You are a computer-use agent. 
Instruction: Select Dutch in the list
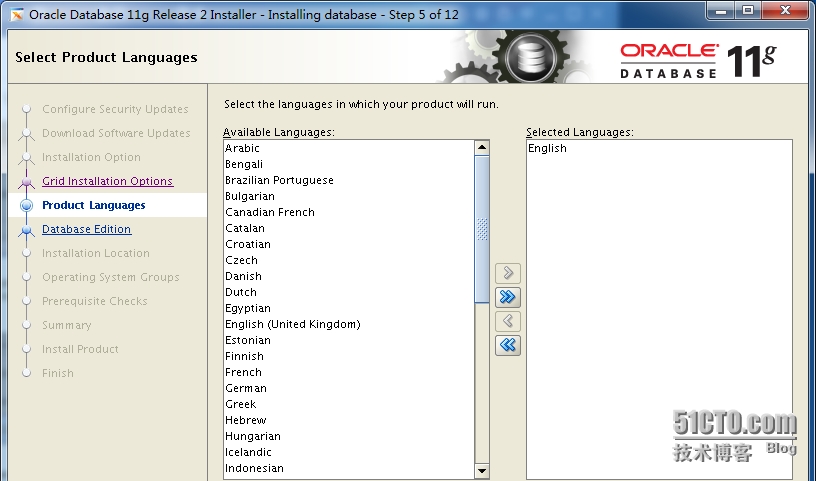[x=349, y=293]
